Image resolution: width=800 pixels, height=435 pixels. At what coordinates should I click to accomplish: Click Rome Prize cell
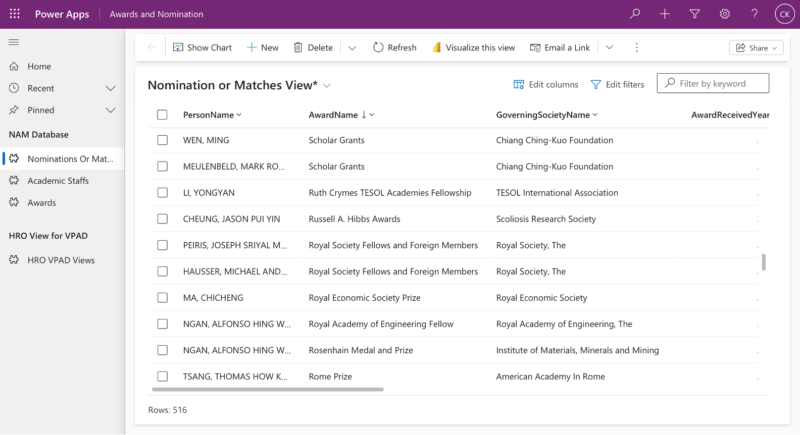pos(330,376)
